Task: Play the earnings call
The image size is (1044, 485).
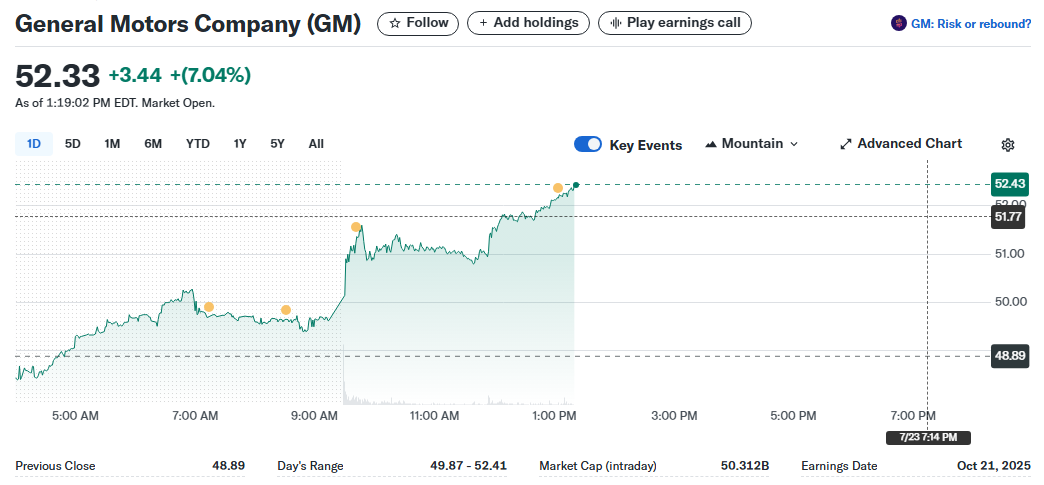Action: [675, 23]
